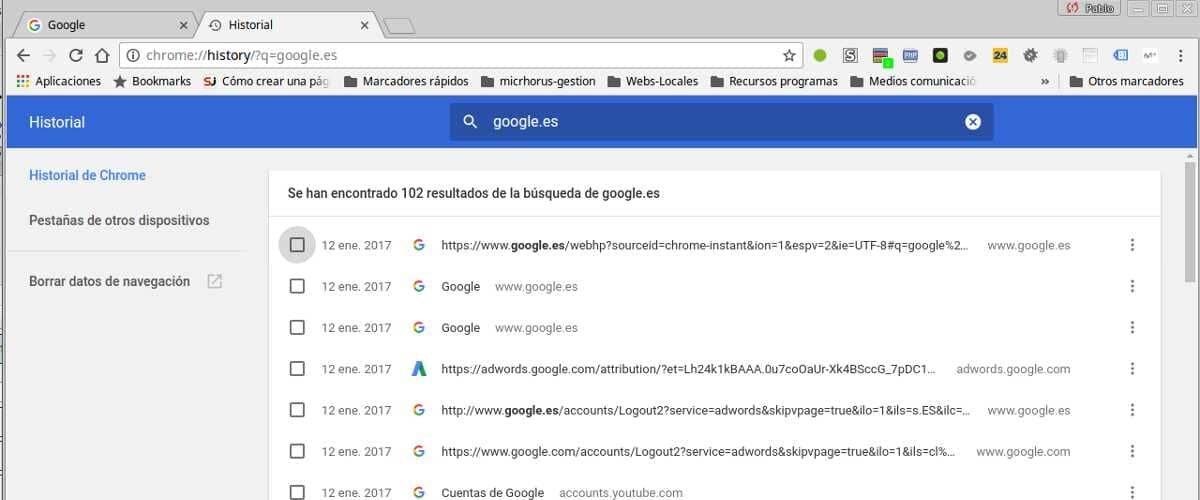Open the home page icon
This screenshot has height=500, width=1200.
pyautogui.click(x=102, y=56)
